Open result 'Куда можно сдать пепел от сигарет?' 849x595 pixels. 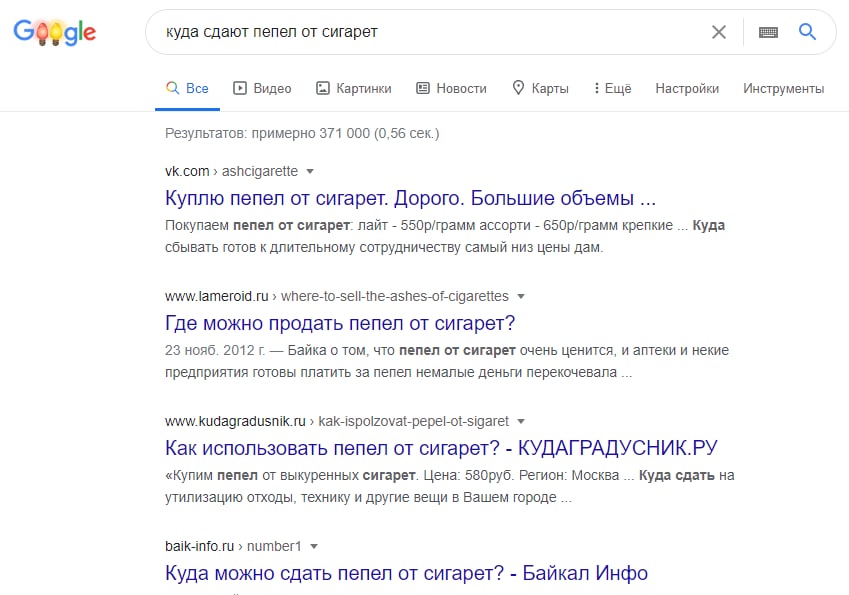click(406, 573)
